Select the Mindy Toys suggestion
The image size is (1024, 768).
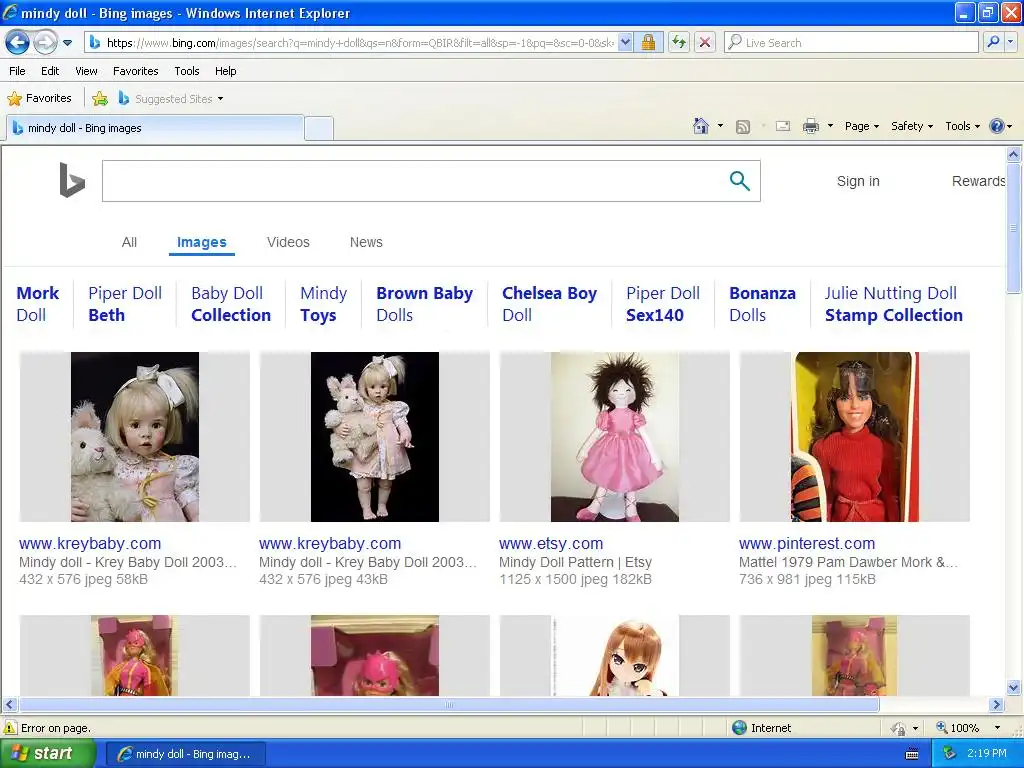[x=323, y=304]
